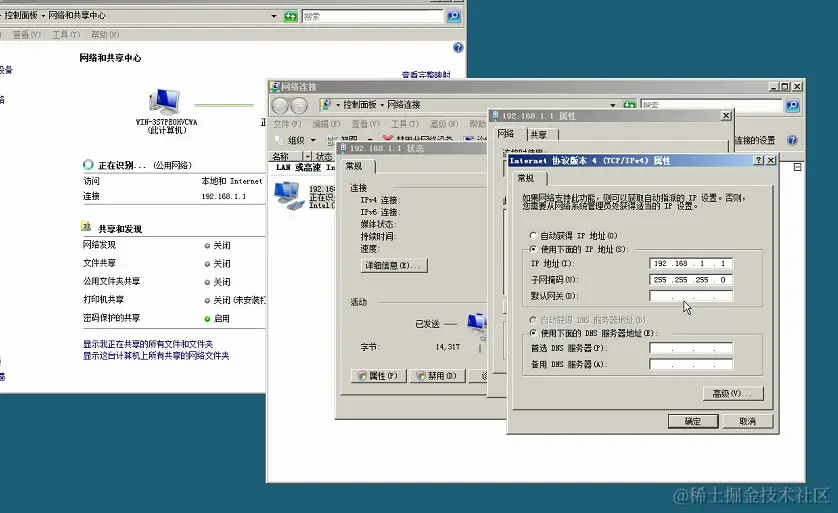Screen dimensions: 838x513
Task: Open 帮助 menu in 网络和共享中心 window
Action: pos(105,35)
